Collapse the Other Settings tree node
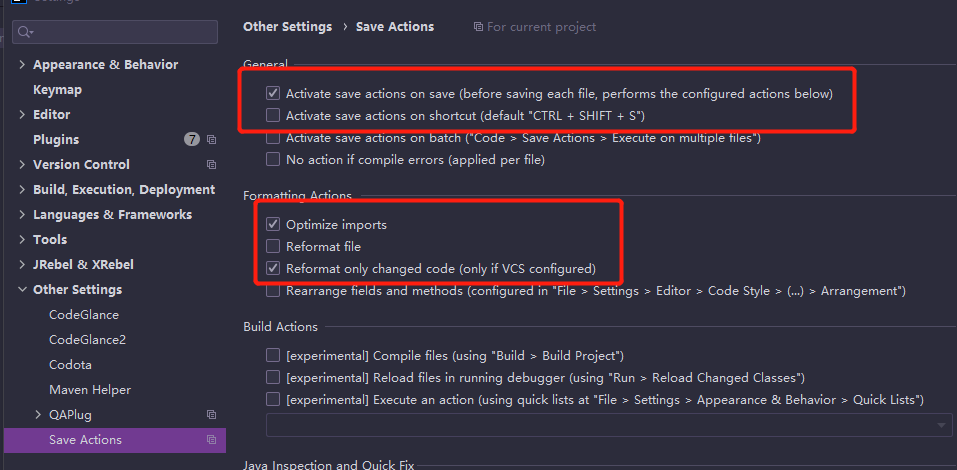 click(22, 290)
